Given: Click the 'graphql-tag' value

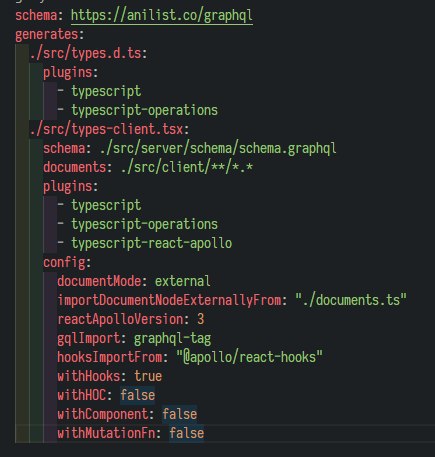Looking at the screenshot, I should [173, 338].
